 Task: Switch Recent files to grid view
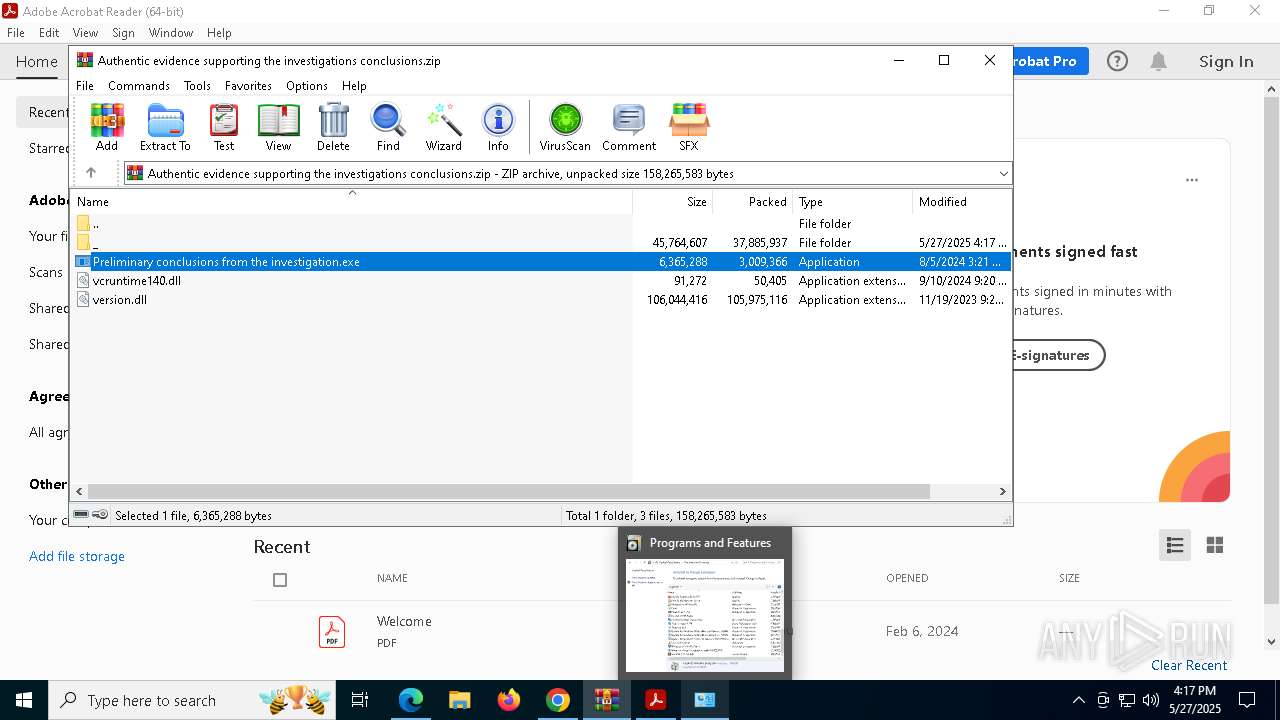click(x=1215, y=545)
